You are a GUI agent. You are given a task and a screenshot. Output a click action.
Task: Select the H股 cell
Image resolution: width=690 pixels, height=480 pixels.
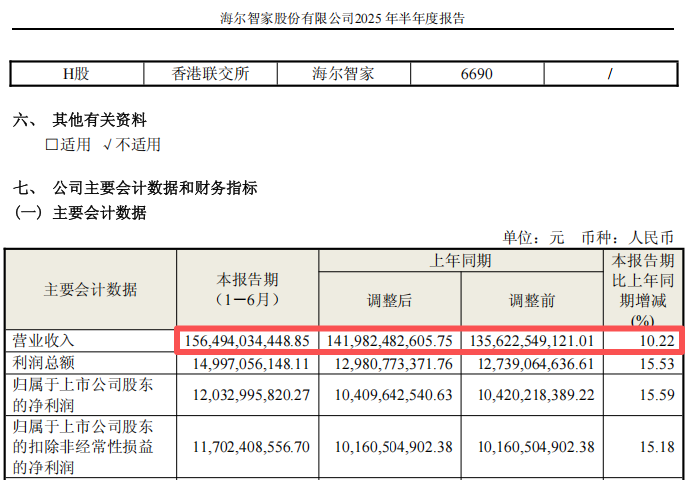pyautogui.click(x=76, y=73)
